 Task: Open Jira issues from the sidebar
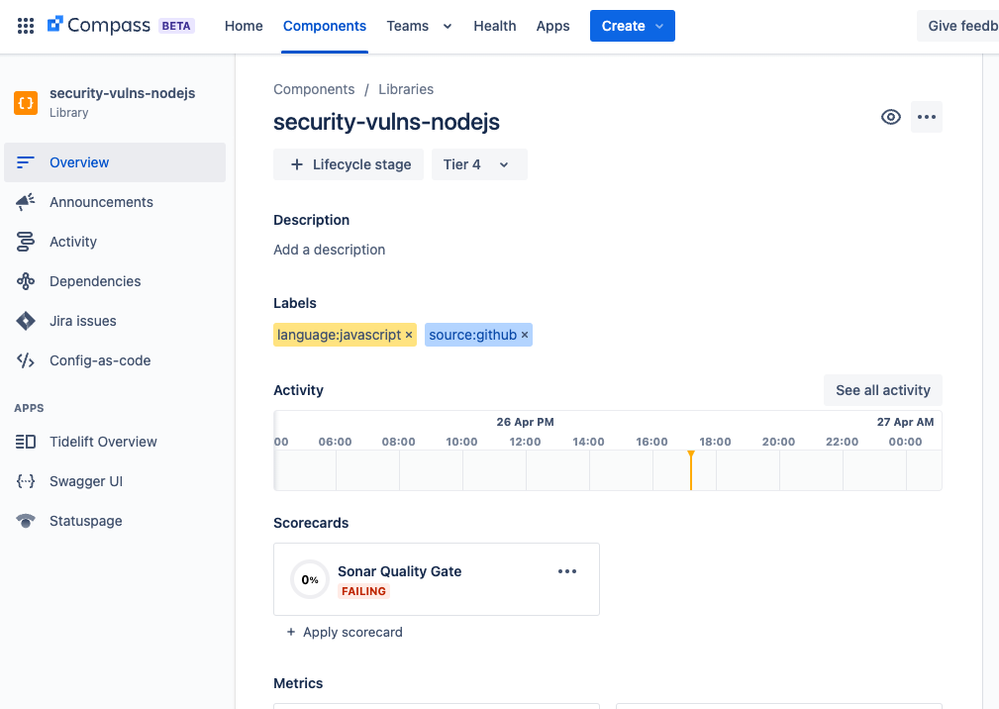tap(115, 320)
